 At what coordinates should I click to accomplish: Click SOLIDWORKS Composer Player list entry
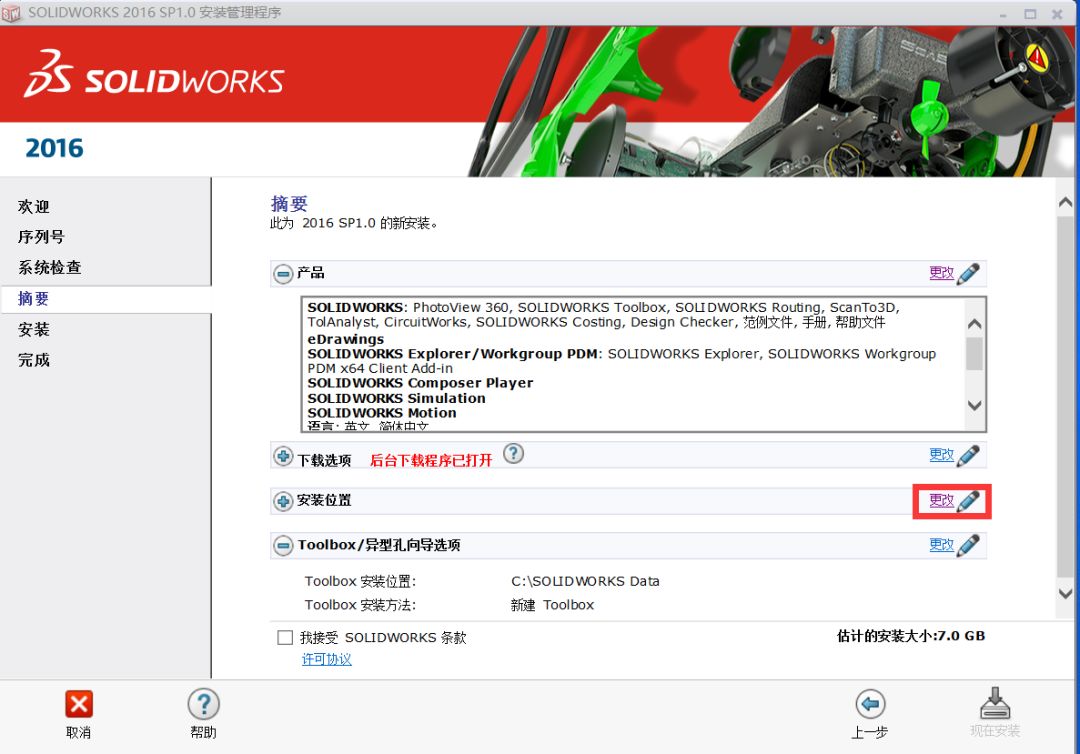coord(420,383)
